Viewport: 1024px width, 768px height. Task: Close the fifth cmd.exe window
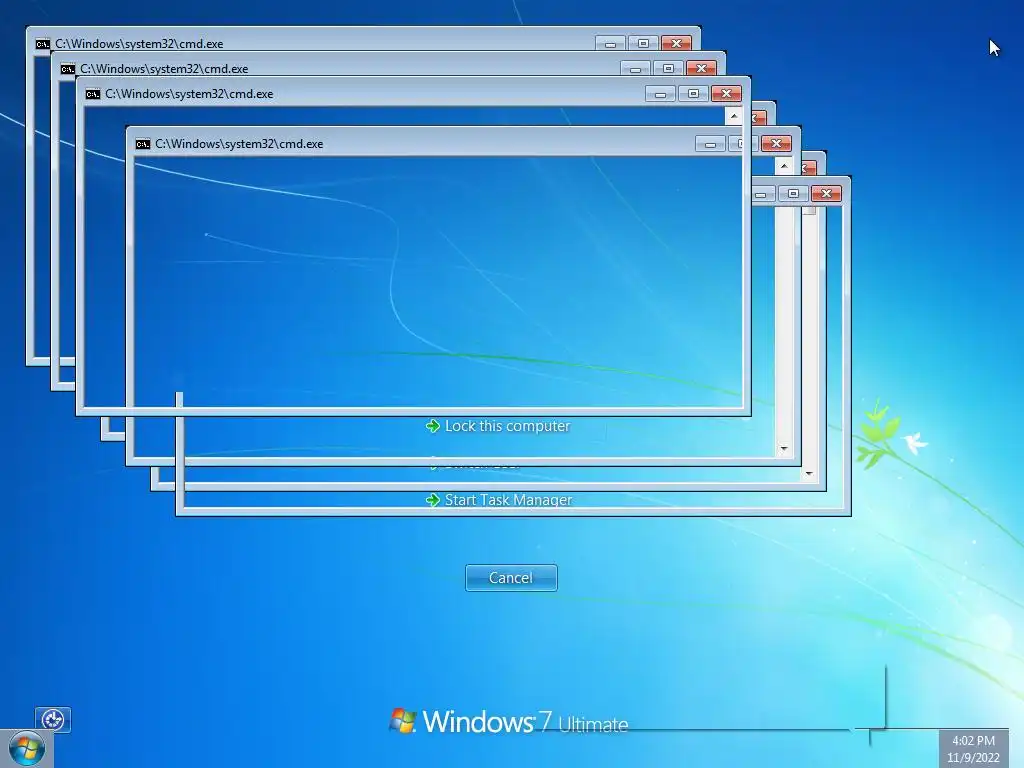pyautogui.click(x=776, y=143)
